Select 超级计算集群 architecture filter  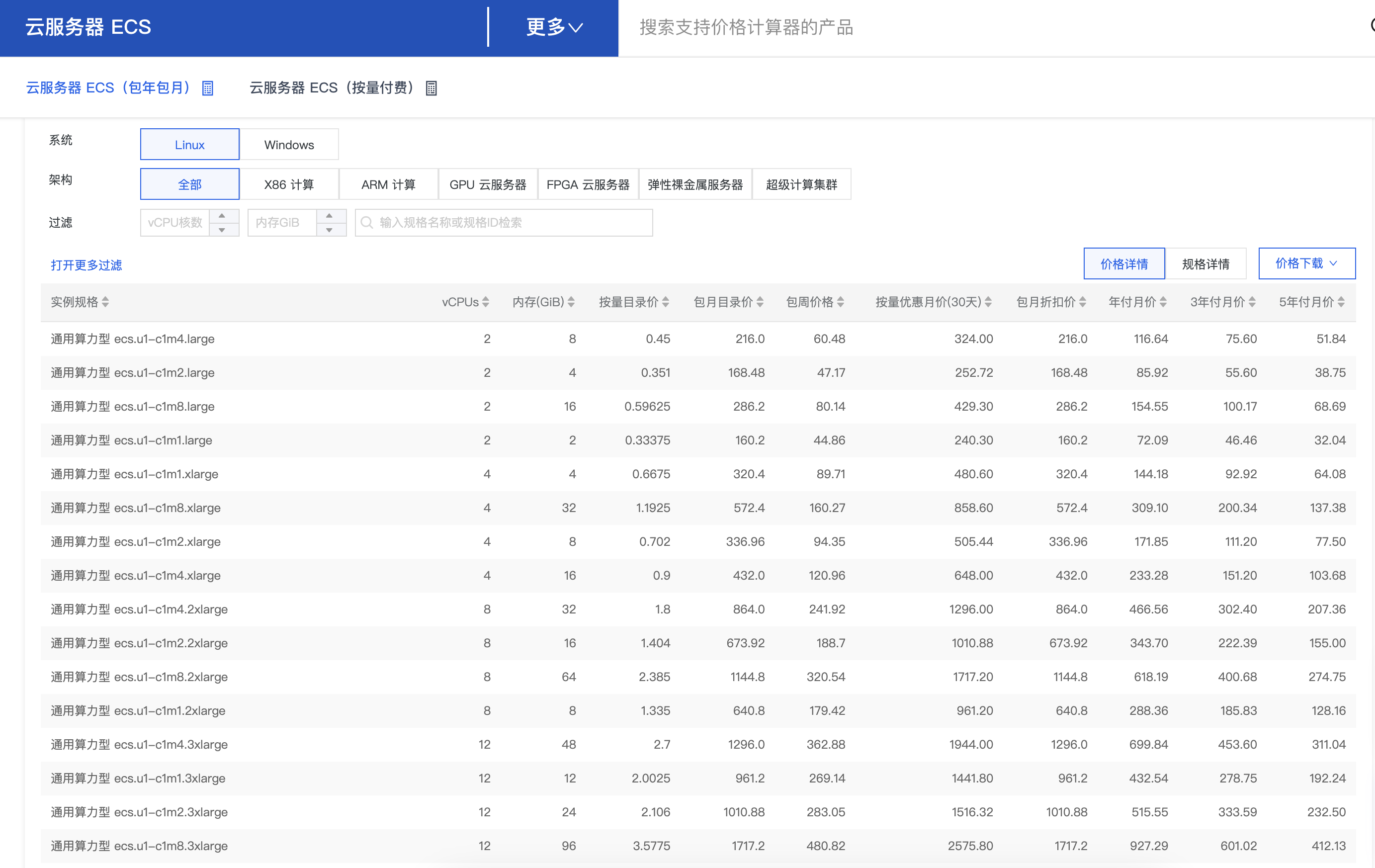point(801,184)
